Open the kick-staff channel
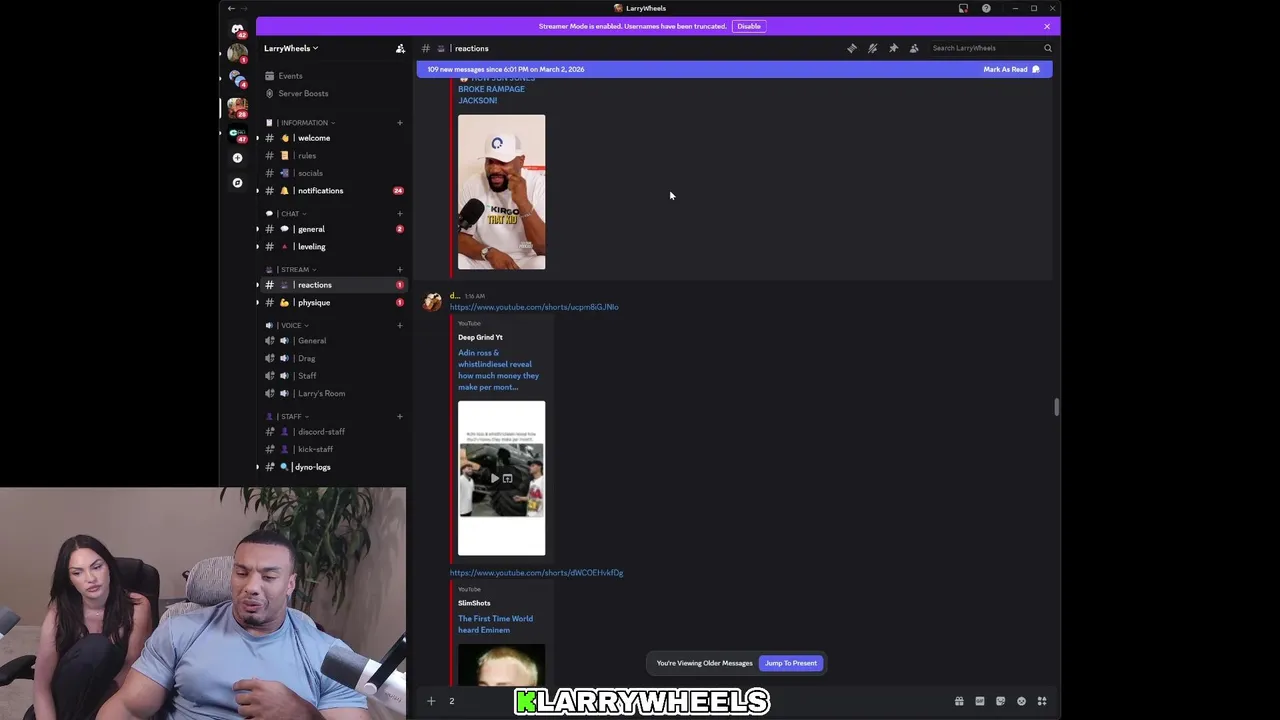Viewport: 1280px width, 720px height. pos(333,449)
